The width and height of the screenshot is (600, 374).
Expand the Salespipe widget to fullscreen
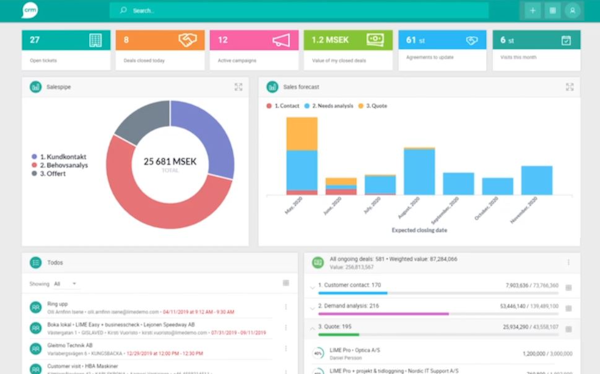click(x=238, y=87)
